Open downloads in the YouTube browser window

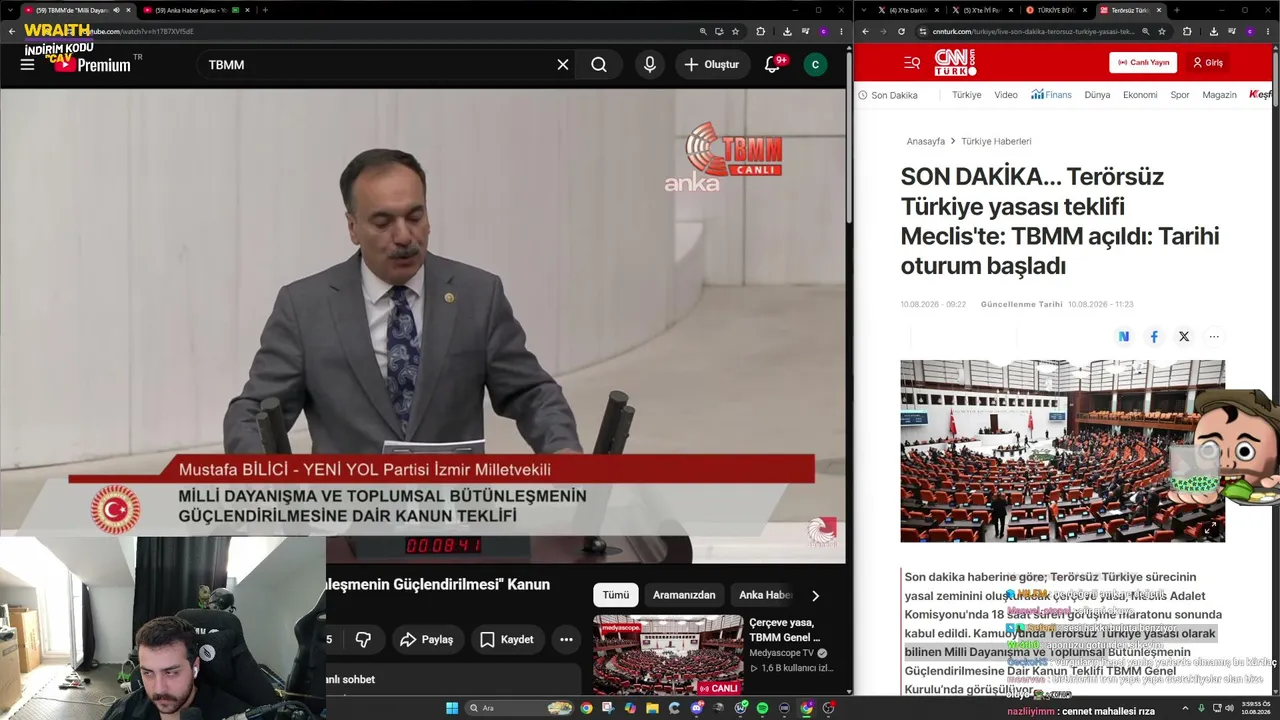(x=787, y=31)
